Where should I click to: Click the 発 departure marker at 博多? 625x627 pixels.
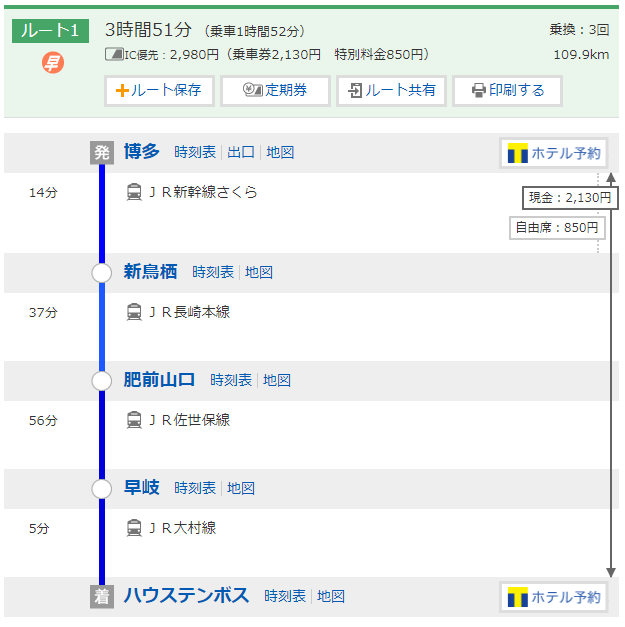click(102, 153)
